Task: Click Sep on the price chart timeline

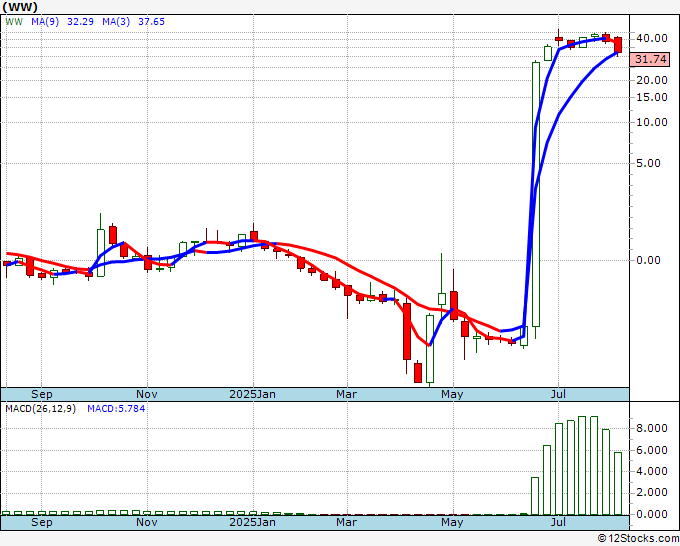Action: coord(42,394)
